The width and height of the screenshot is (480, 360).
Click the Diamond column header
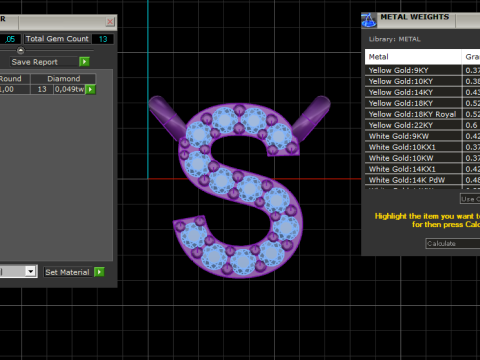click(63, 79)
